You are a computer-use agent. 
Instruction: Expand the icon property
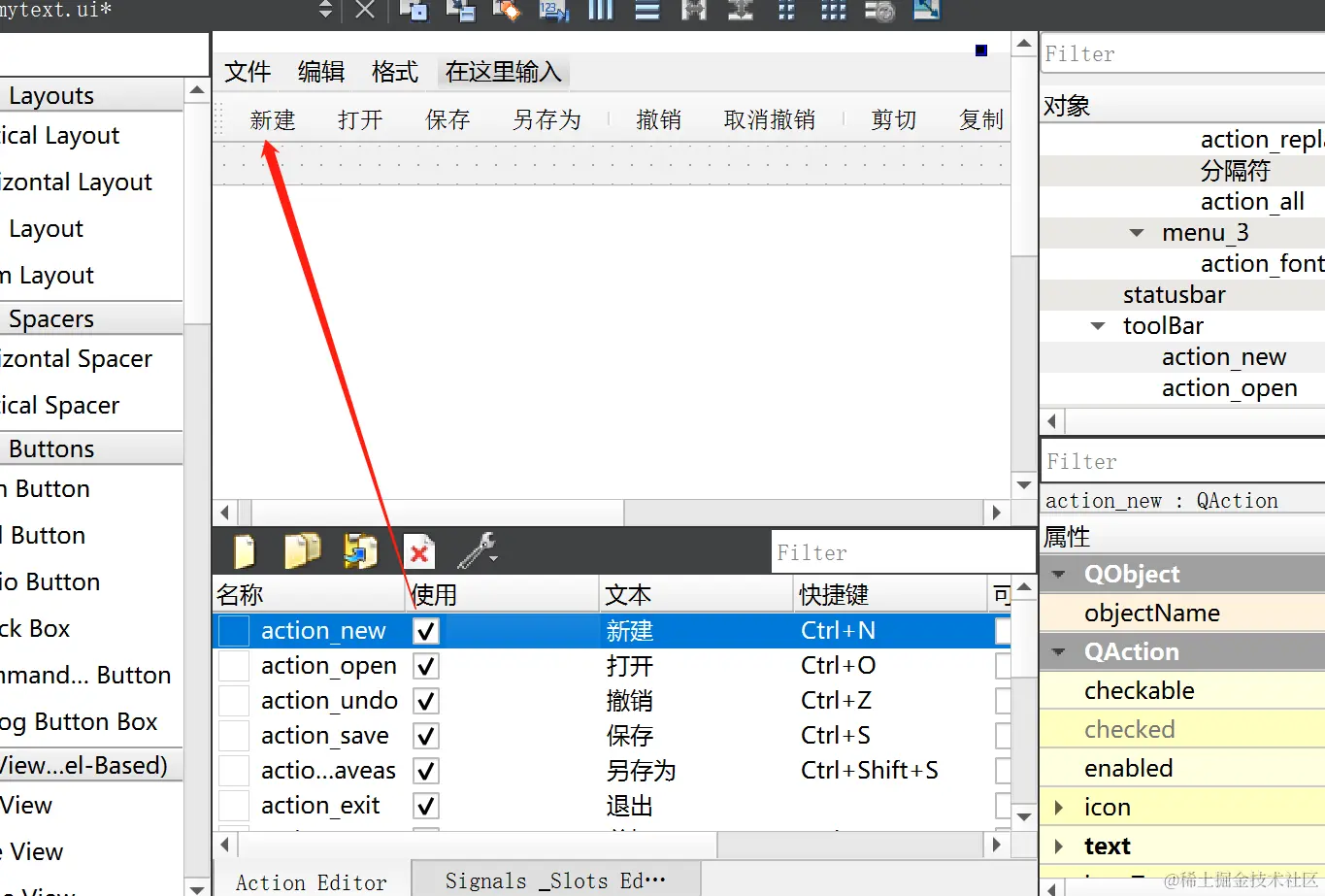[1059, 807]
